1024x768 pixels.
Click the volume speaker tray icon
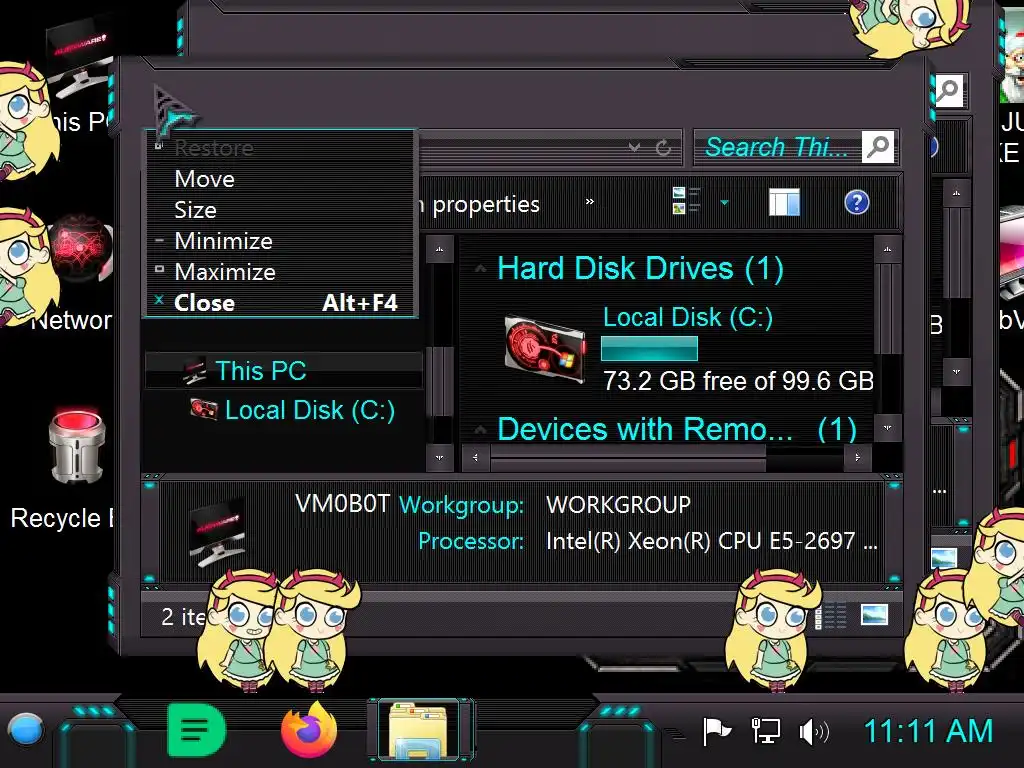point(814,732)
